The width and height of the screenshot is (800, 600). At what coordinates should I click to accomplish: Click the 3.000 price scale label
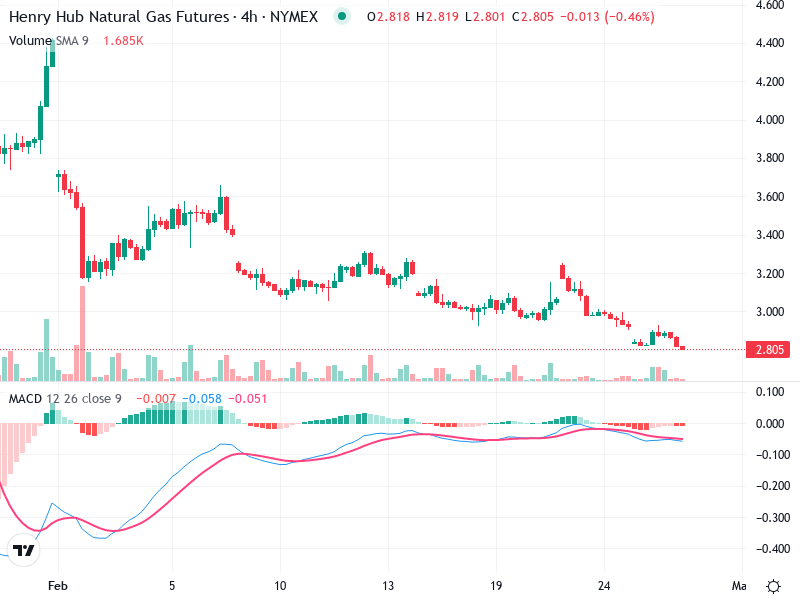pyautogui.click(x=770, y=312)
